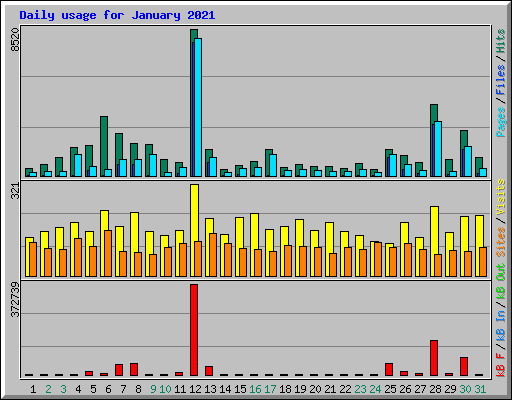This screenshot has height=400, width=512.
Task: Click the 8520 hits axis label
Action: (15, 40)
